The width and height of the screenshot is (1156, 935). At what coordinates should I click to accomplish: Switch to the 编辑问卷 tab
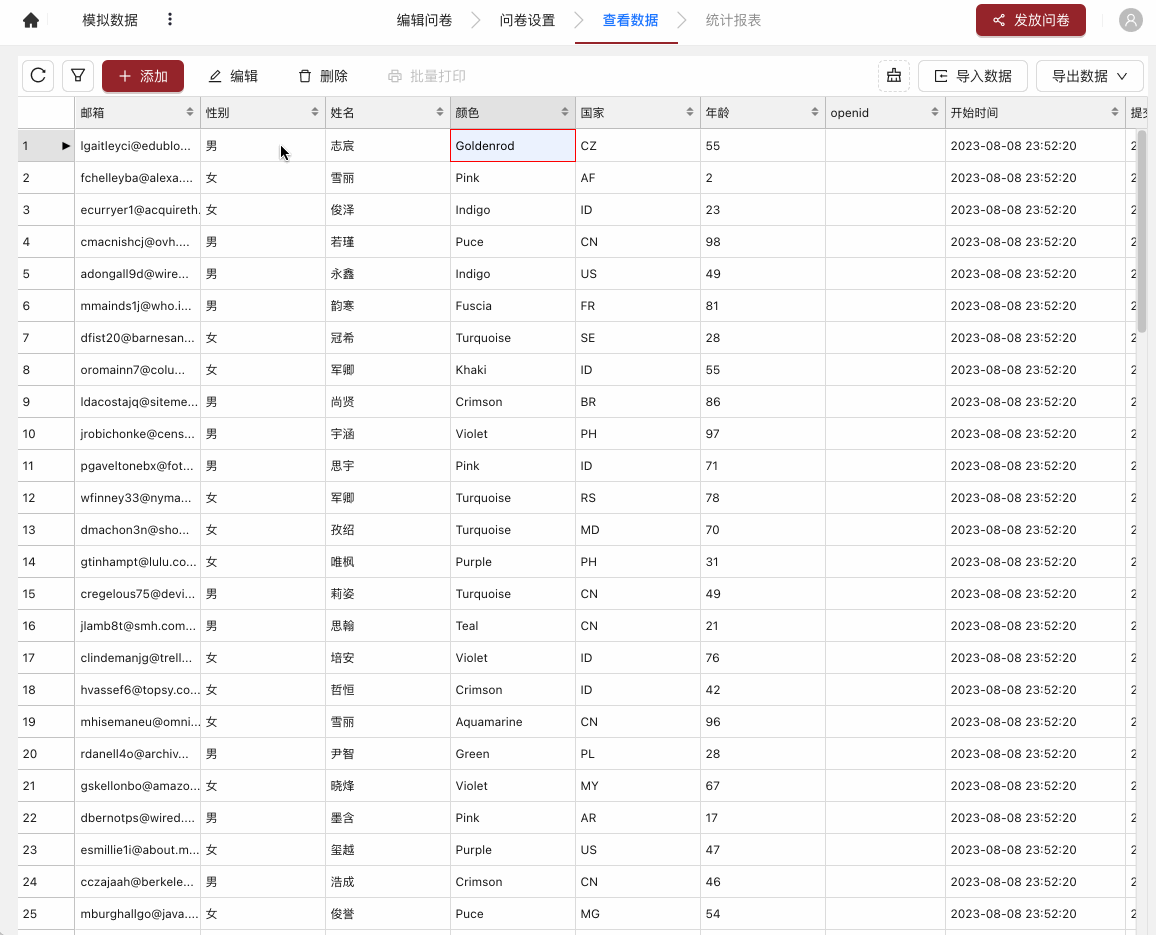(424, 20)
